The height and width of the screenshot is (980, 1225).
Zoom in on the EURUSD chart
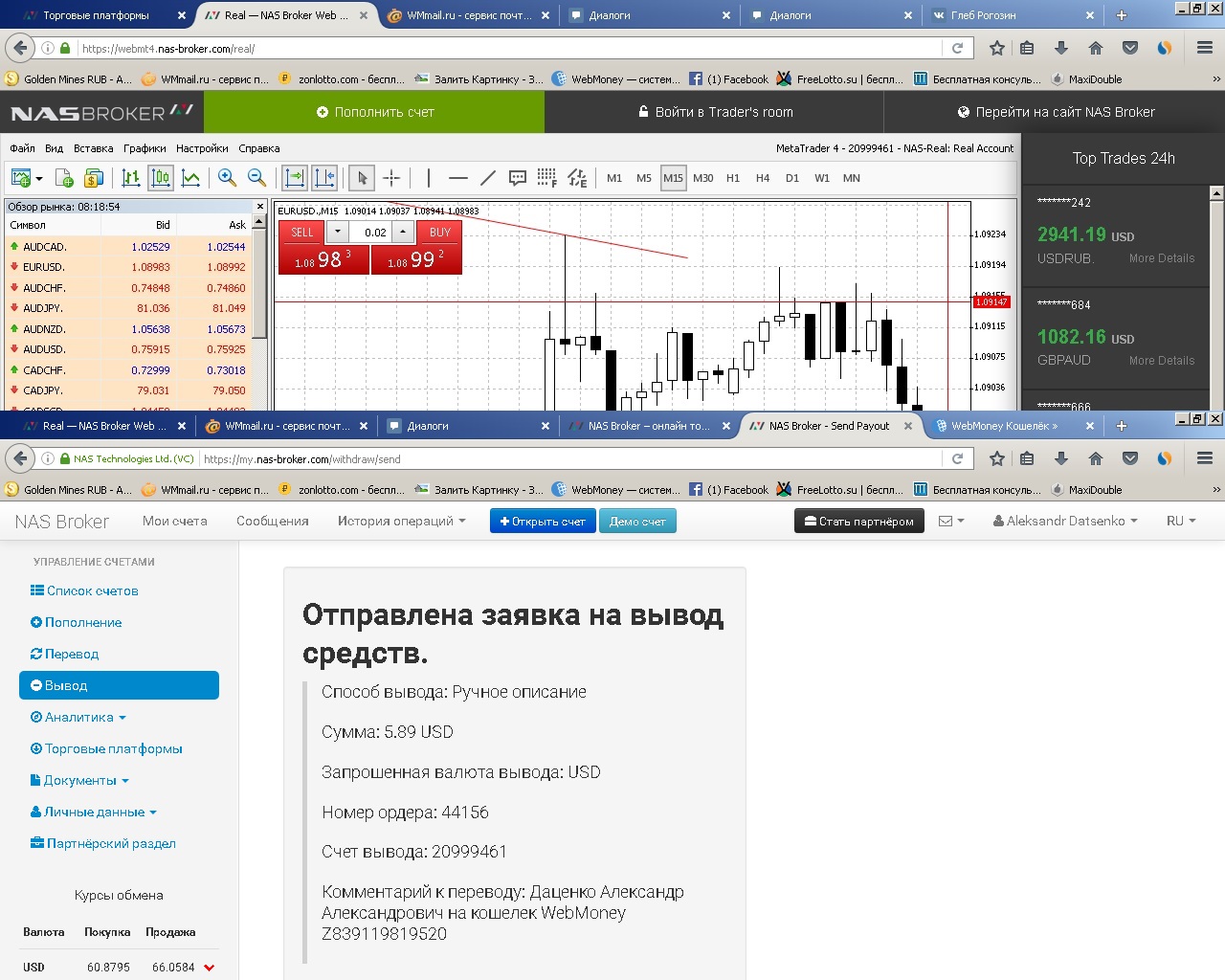pos(227,178)
